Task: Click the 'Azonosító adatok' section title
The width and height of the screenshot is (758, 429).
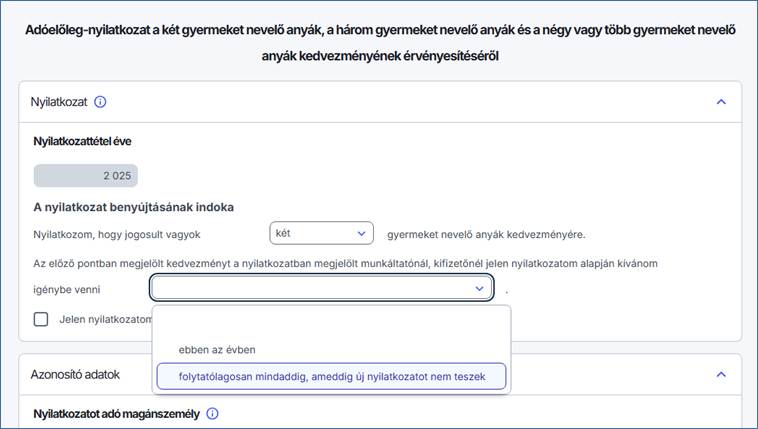Action: coord(76,374)
